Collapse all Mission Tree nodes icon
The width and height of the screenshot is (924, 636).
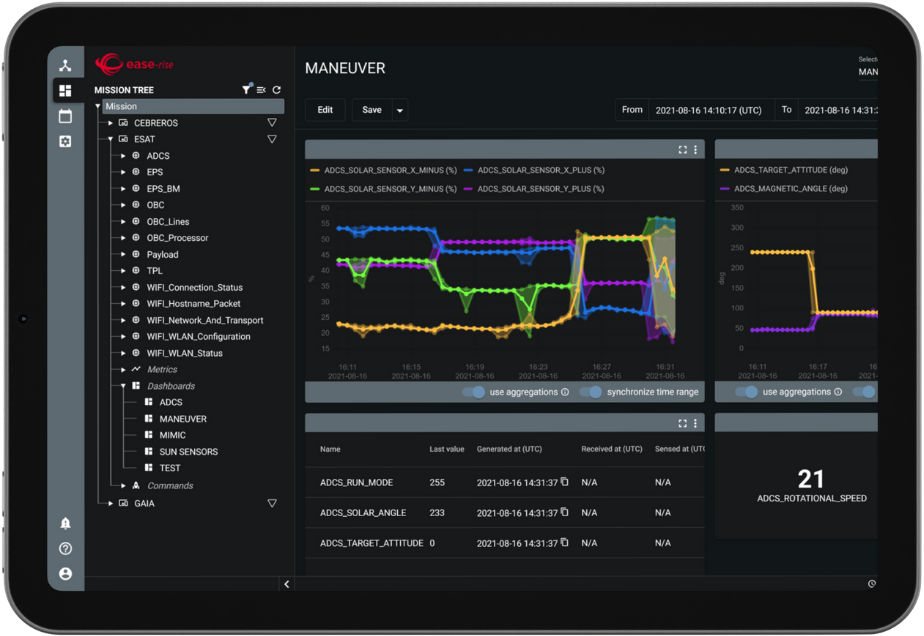click(261, 90)
